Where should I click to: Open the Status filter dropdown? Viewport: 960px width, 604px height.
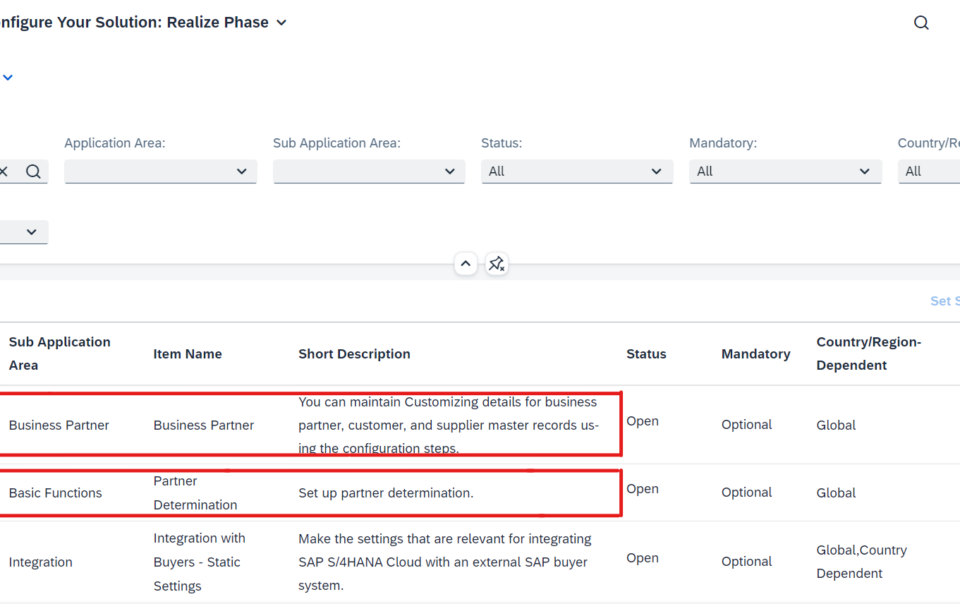click(577, 171)
